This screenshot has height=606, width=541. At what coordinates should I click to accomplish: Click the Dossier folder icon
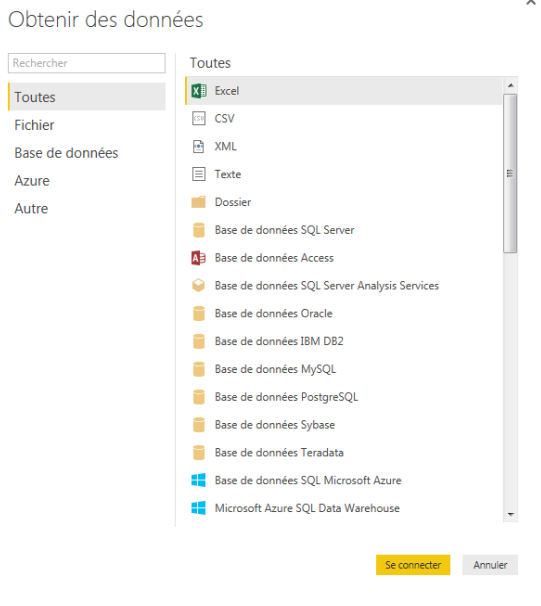pos(199,202)
